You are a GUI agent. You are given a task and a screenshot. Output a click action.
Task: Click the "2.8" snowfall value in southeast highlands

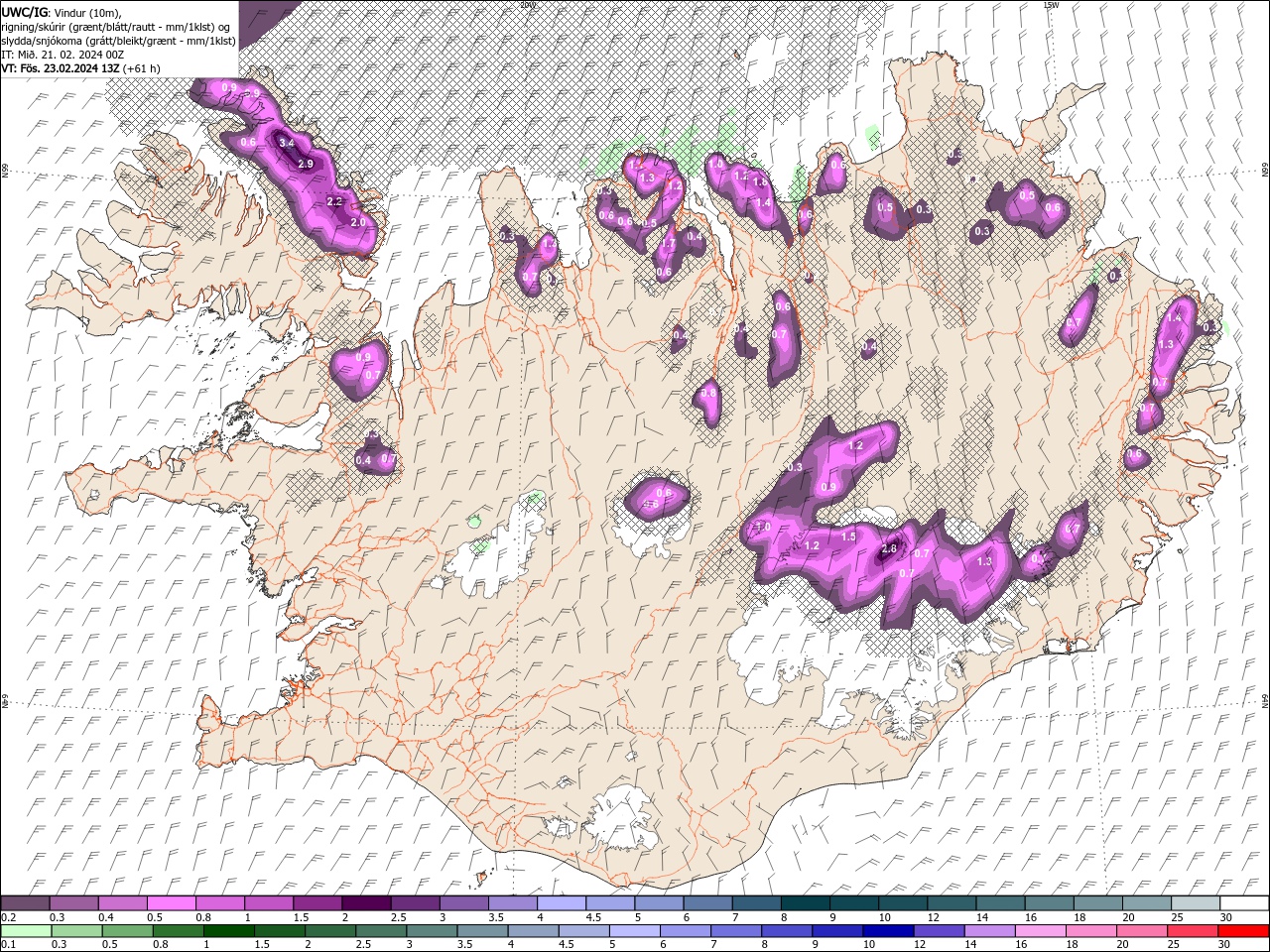pos(889,549)
